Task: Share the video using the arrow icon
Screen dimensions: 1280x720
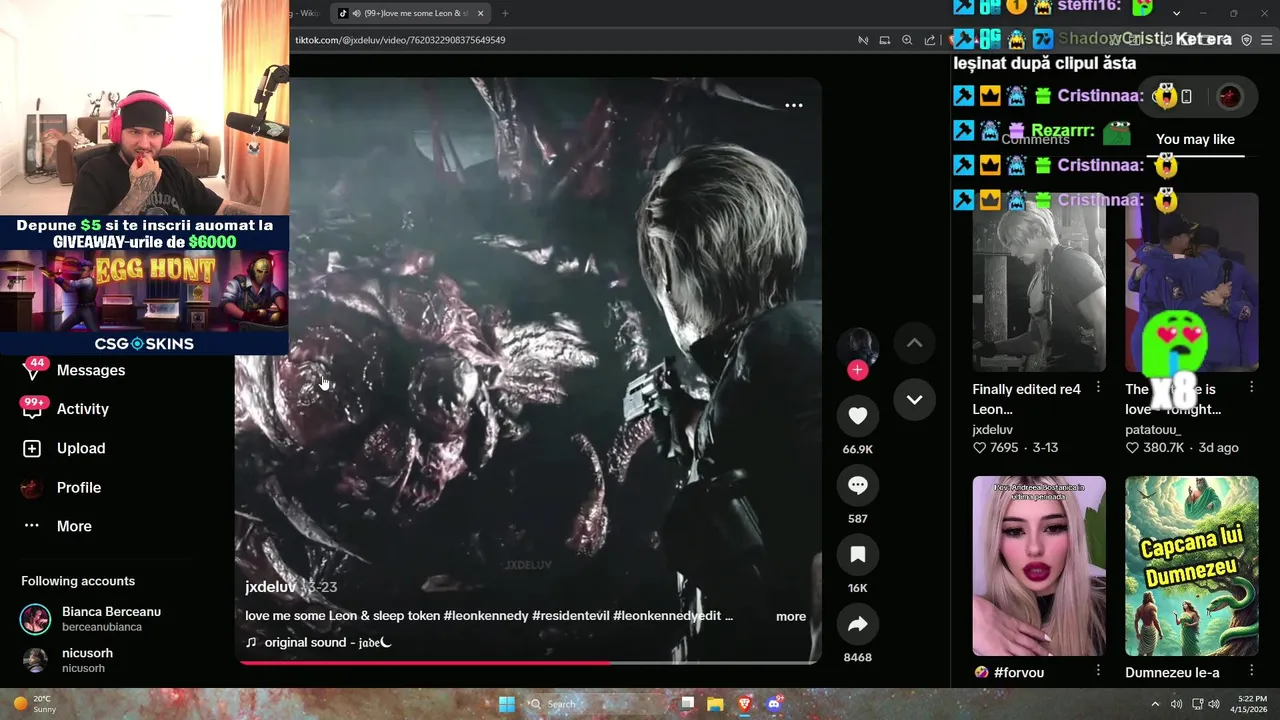Action: [x=857, y=624]
